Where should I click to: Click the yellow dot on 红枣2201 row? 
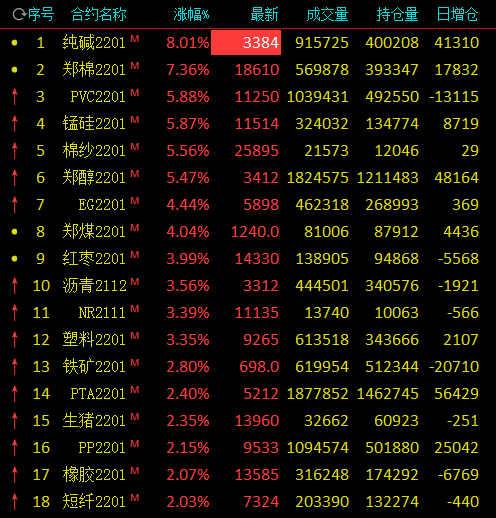[14, 259]
